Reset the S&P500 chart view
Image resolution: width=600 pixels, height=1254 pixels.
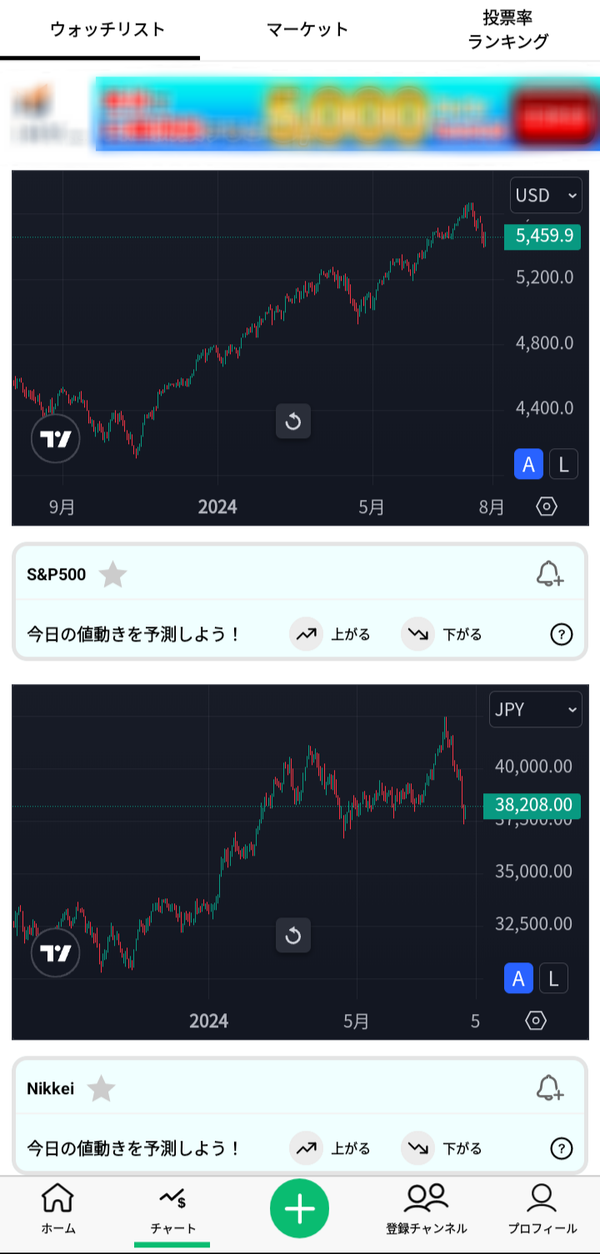[293, 422]
